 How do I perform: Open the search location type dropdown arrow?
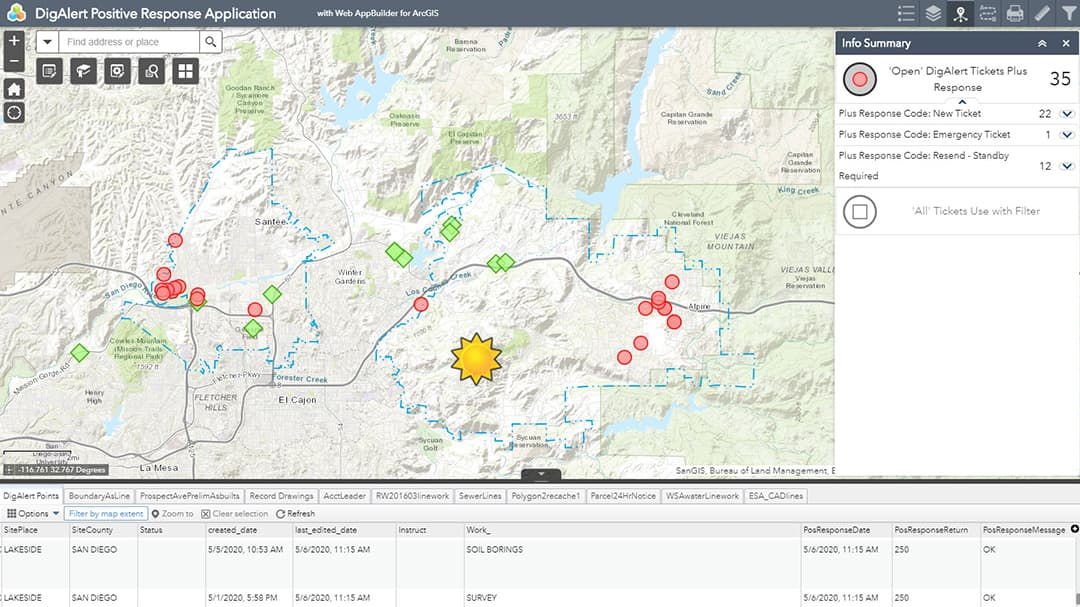[47, 43]
